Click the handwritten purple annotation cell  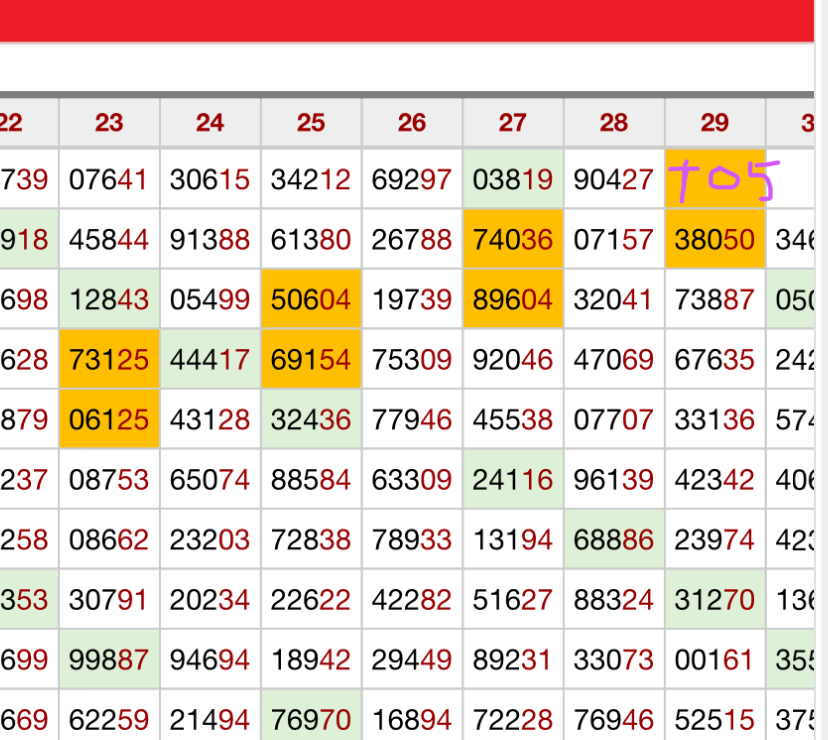(x=715, y=180)
